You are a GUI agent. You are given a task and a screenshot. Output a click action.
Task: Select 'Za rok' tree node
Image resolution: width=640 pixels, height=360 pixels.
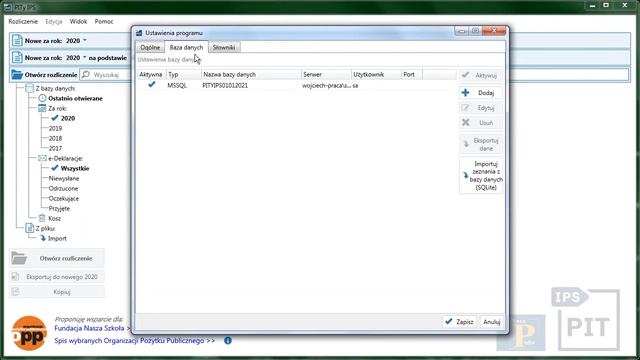click(57, 108)
